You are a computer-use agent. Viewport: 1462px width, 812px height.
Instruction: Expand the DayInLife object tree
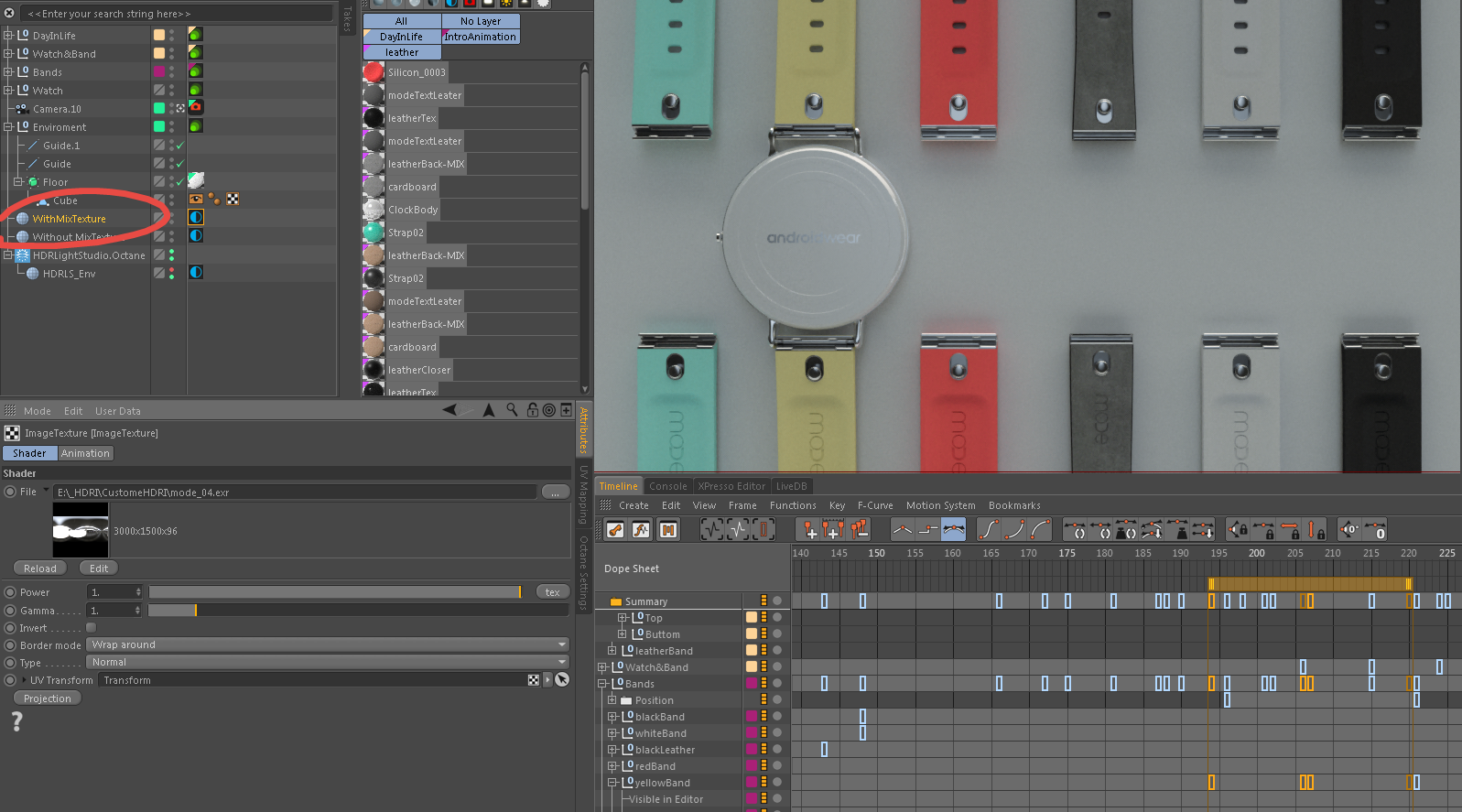point(8,36)
